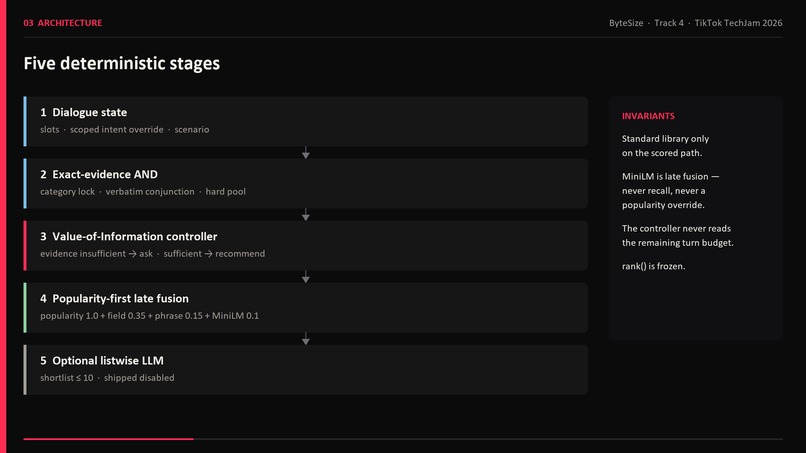Click the 'rank() is frozen.' line
806x453 pixels.
click(x=653, y=266)
